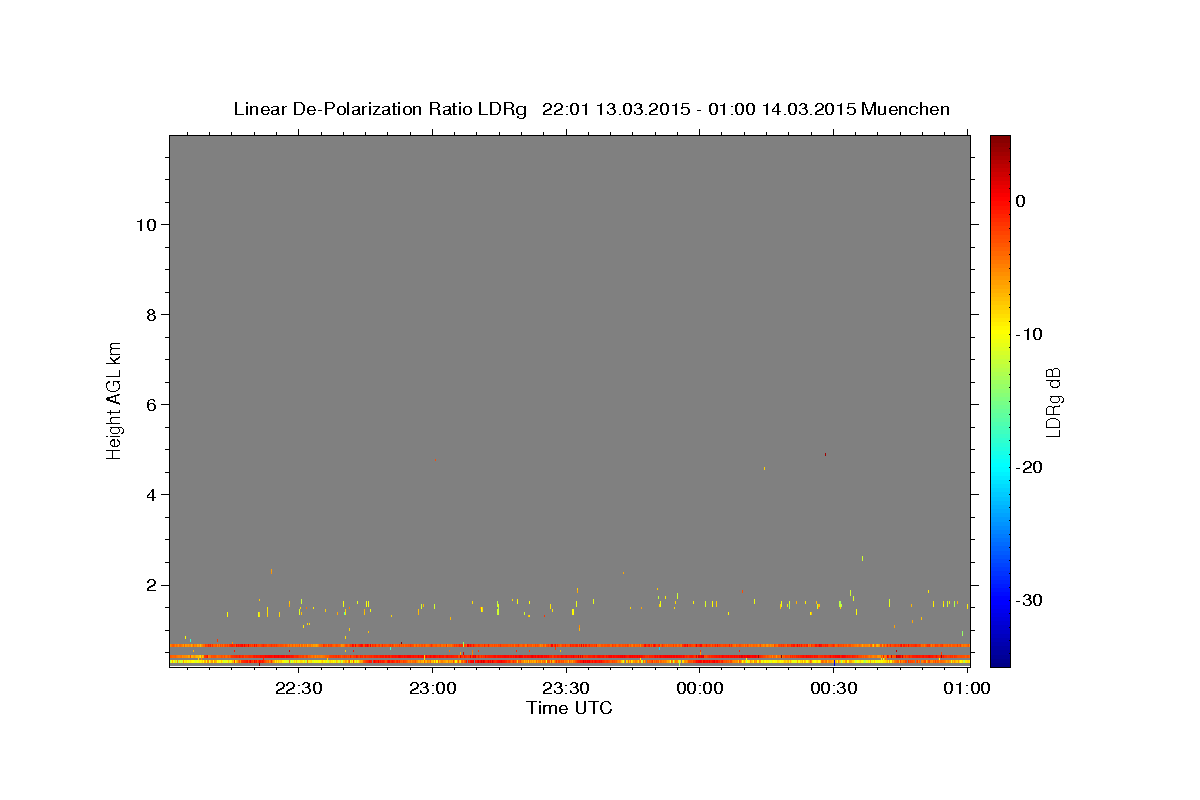The height and width of the screenshot is (800, 1200).
Task: Click the dark blue bottom of the colorbar
Action: click(x=1000, y=659)
